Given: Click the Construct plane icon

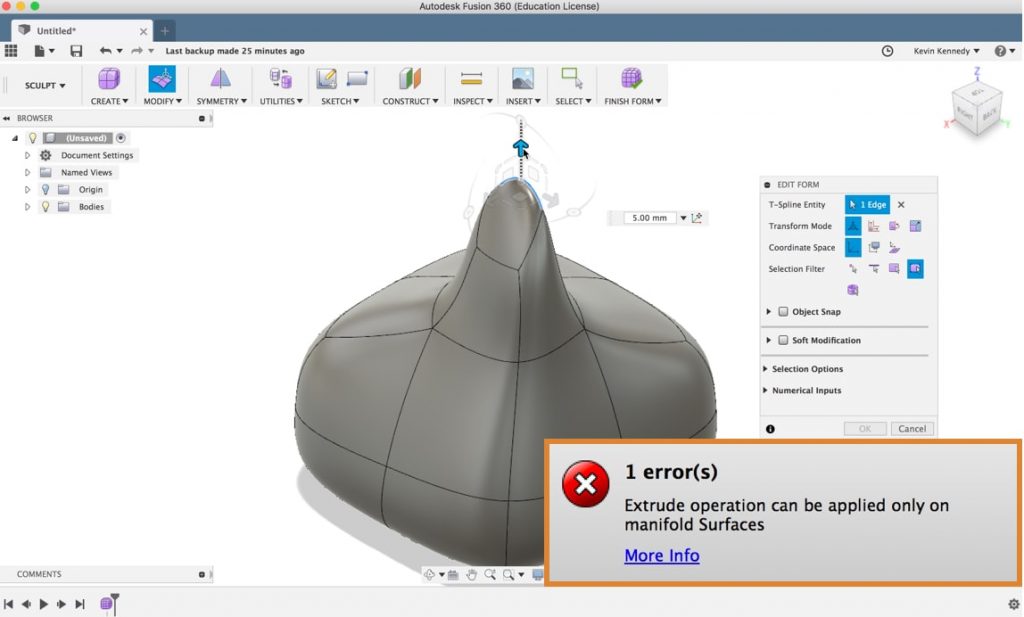Looking at the screenshot, I should pos(409,79).
